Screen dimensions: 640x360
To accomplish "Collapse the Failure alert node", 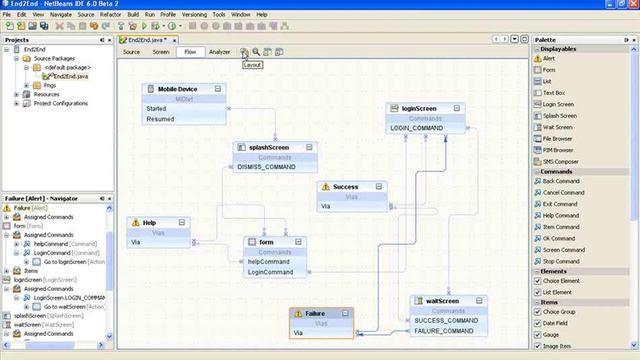I will tap(345, 313).
